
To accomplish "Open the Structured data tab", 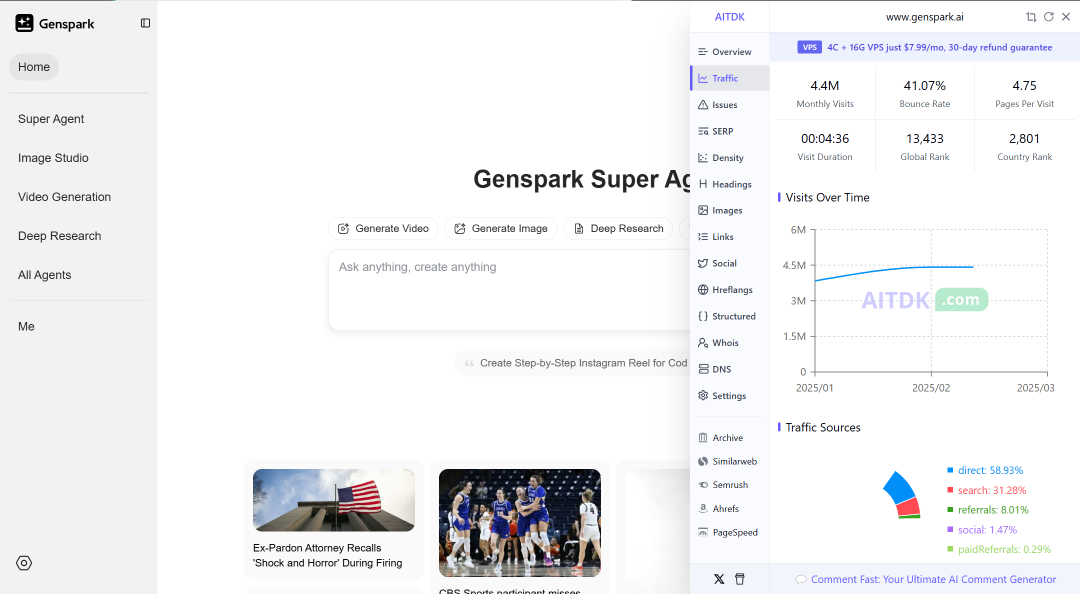I will pos(729,316).
